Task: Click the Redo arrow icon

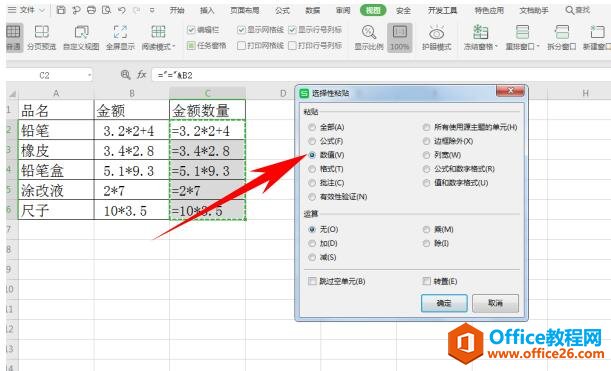Action: pyautogui.click(x=136, y=10)
